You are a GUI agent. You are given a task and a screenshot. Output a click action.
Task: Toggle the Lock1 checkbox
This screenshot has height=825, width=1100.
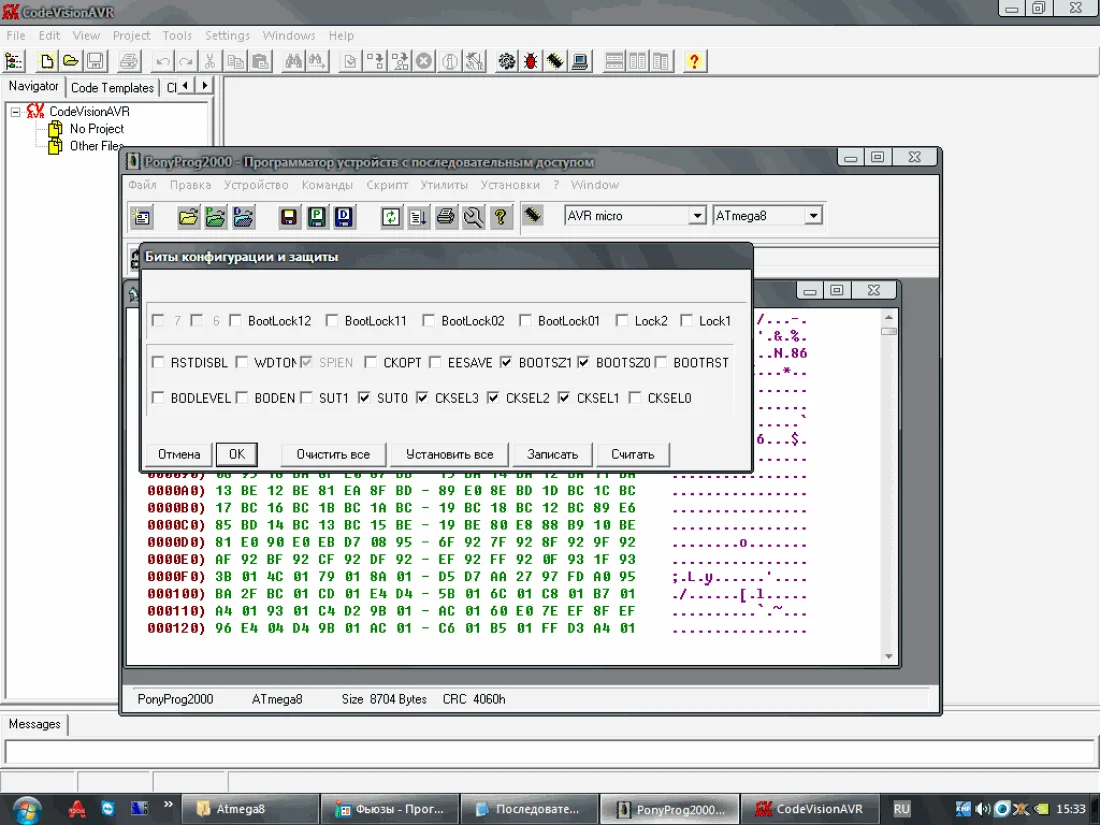click(x=686, y=321)
